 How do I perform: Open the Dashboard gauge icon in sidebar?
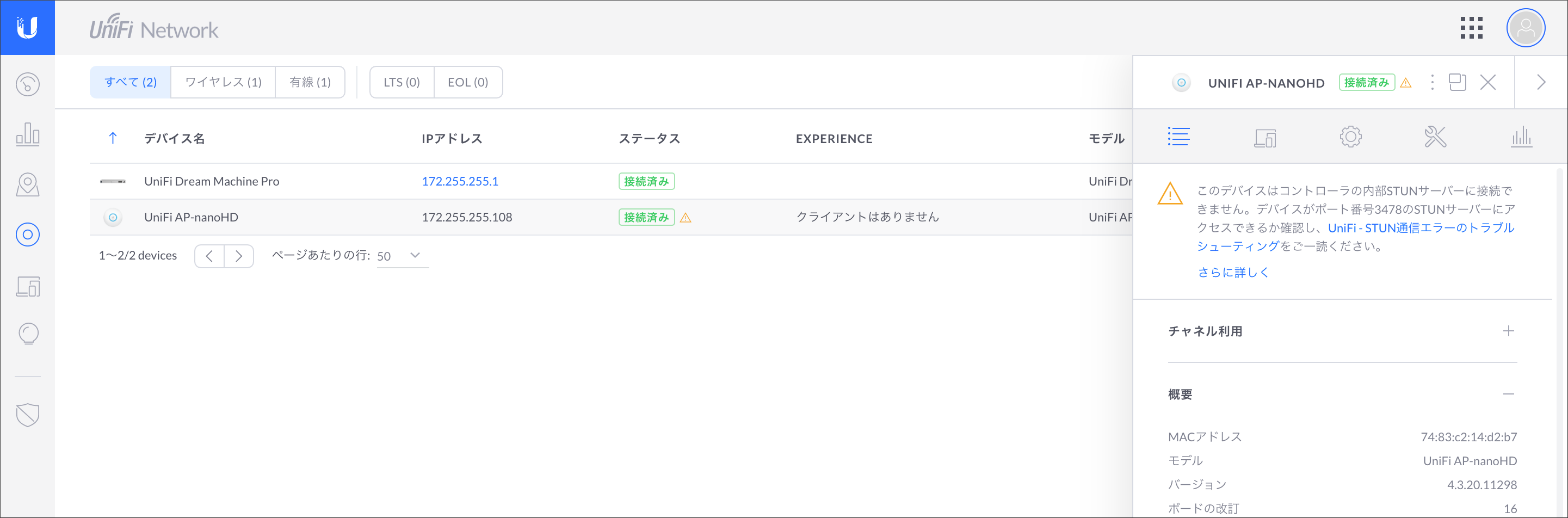click(x=27, y=84)
